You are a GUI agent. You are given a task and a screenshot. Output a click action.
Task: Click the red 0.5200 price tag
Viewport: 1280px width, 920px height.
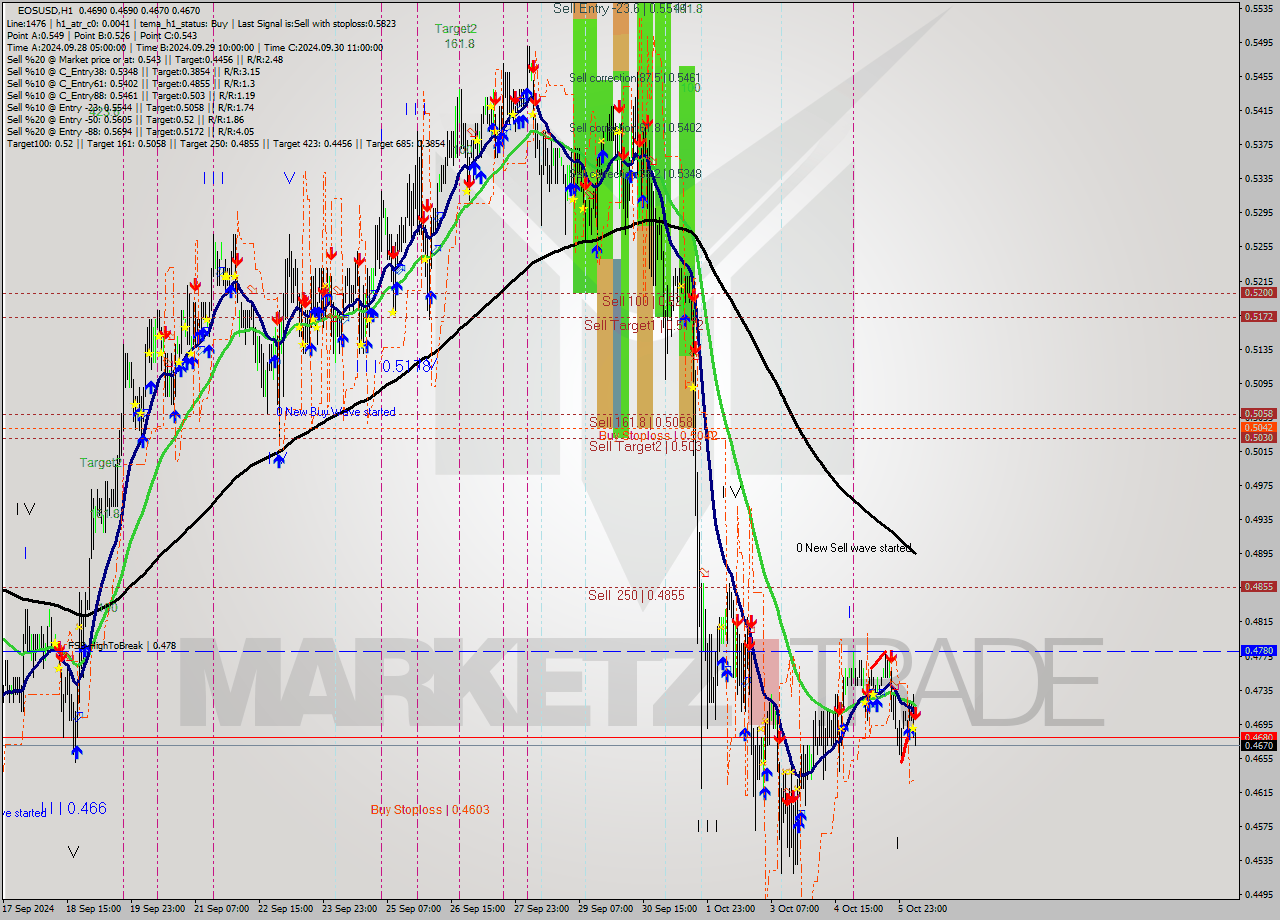(1258, 293)
